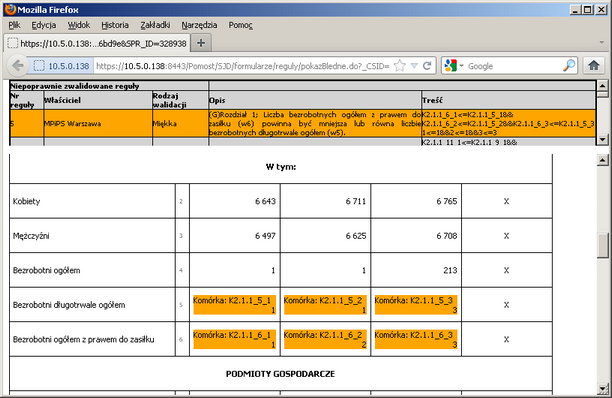Bookmark this page with the star icon
Screen dimensions: 612x398
(399, 66)
